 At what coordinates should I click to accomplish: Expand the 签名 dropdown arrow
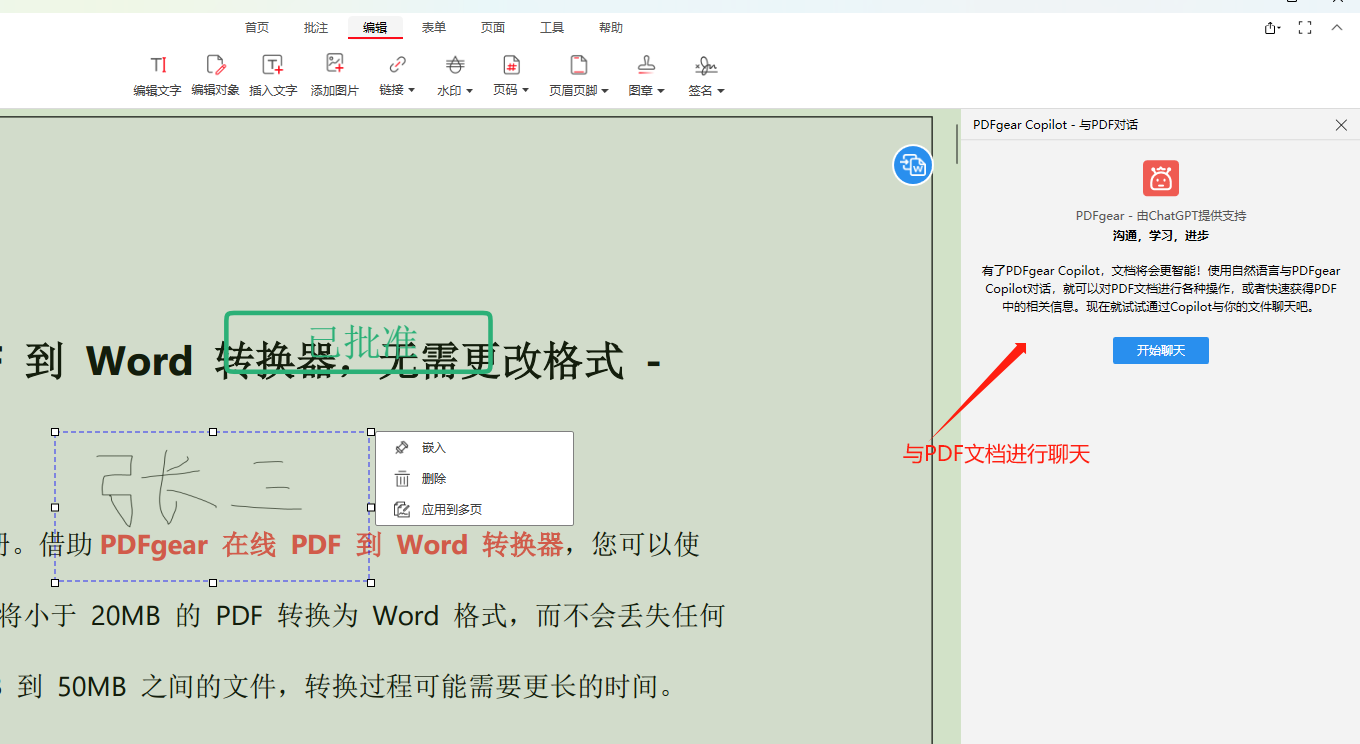point(721,91)
